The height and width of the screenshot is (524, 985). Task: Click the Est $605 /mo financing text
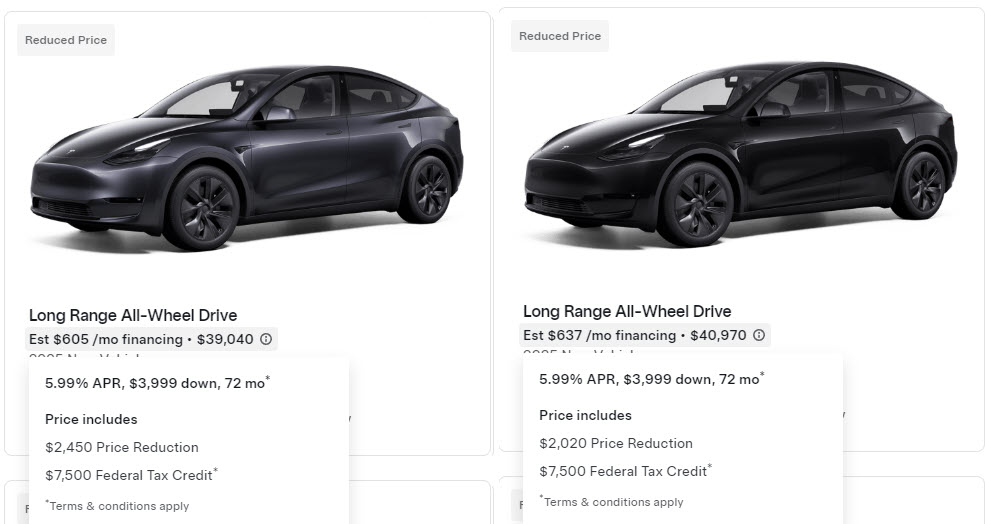point(105,340)
